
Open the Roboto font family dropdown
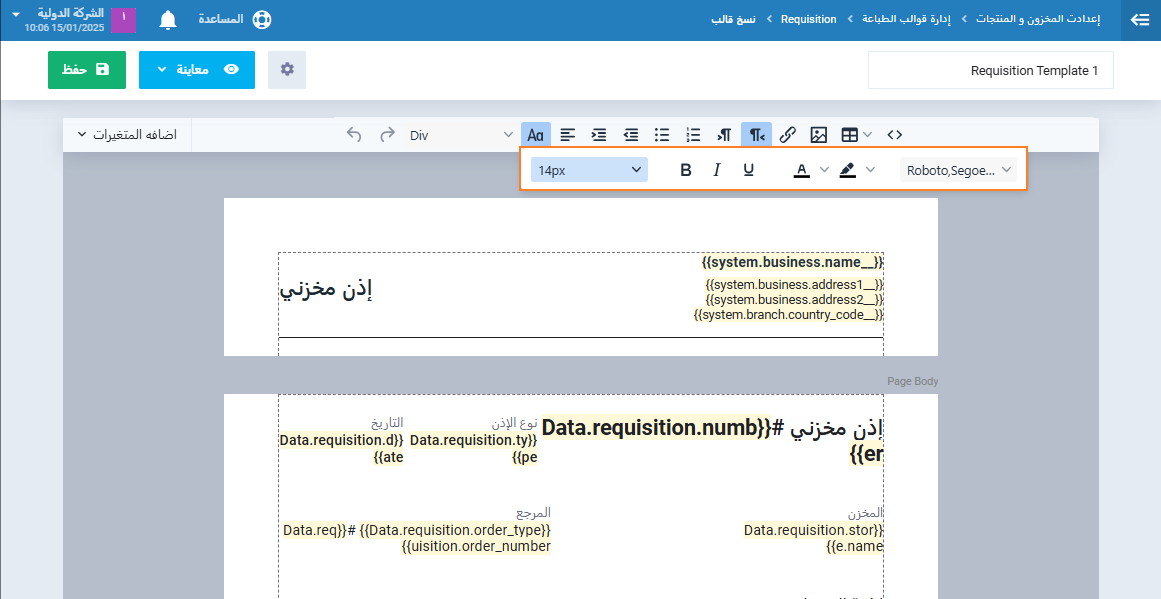958,170
